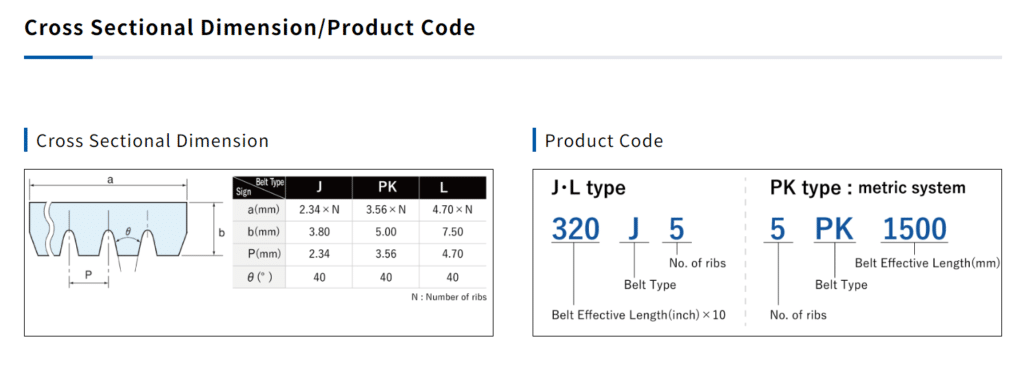Click the 3.56 × N cell value
The height and width of the screenshot is (377, 1024).
tap(386, 210)
